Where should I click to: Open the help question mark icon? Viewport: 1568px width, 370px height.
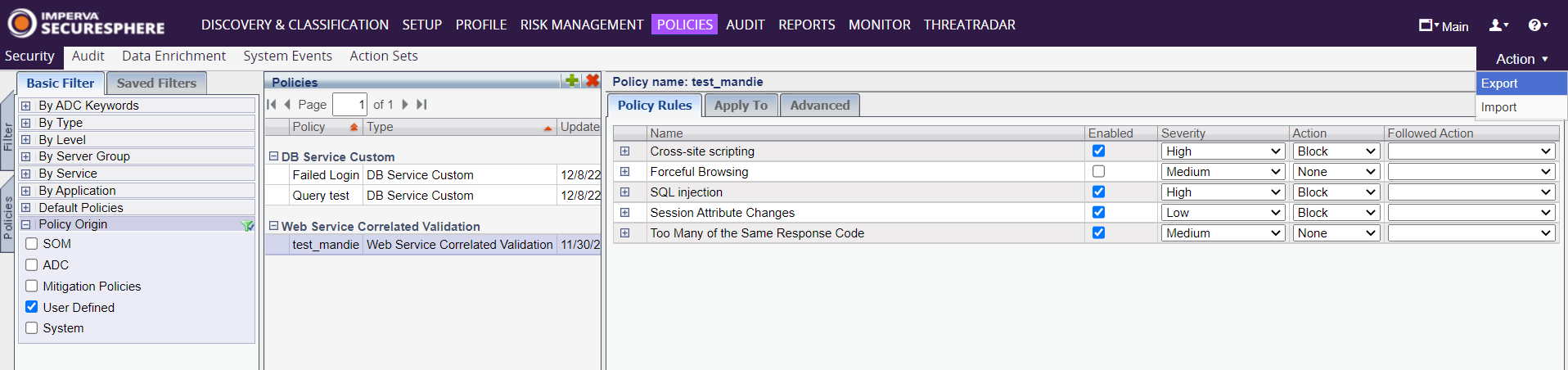click(1536, 25)
